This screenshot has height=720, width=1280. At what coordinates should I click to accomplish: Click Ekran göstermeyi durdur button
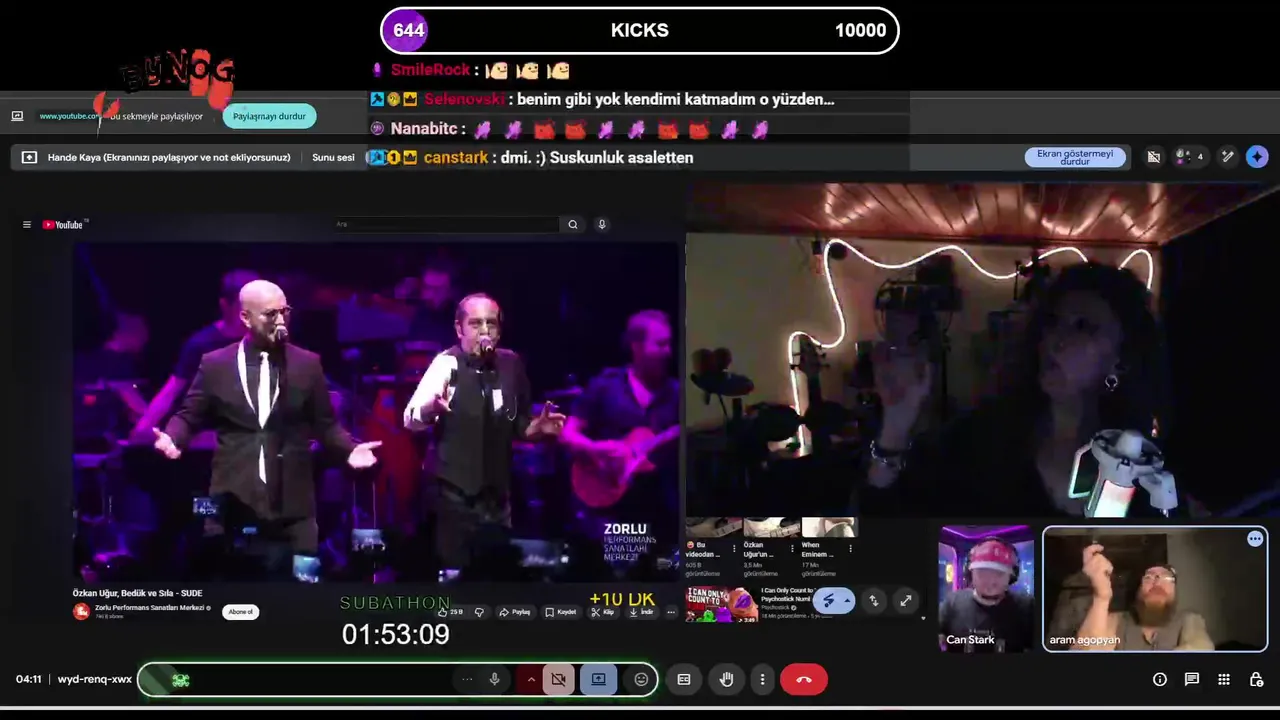click(1075, 157)
